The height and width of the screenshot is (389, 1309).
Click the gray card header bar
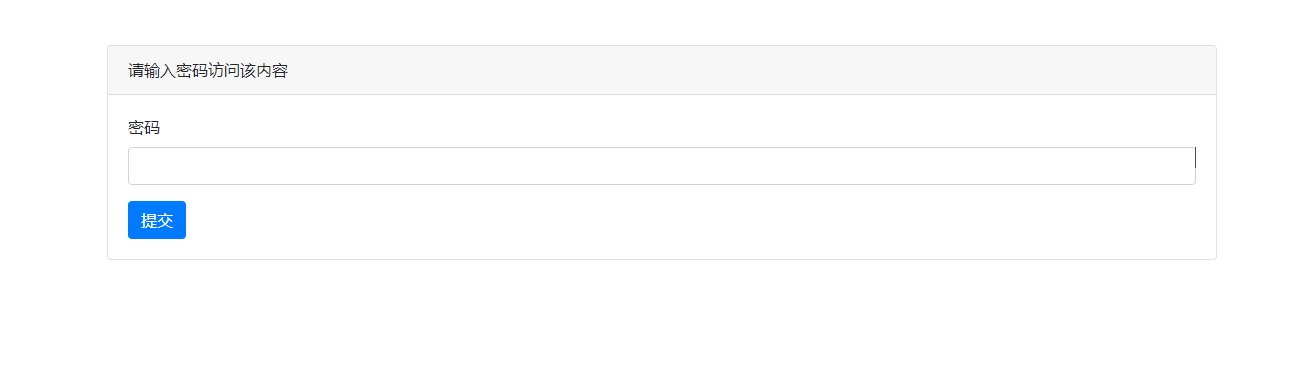click(x=662, y=70)
